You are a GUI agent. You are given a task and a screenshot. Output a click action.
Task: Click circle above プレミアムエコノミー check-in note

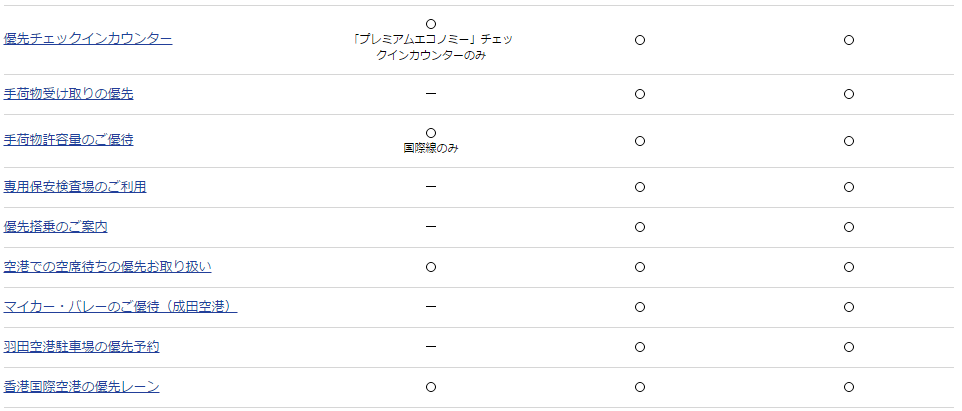click(431, 24)
